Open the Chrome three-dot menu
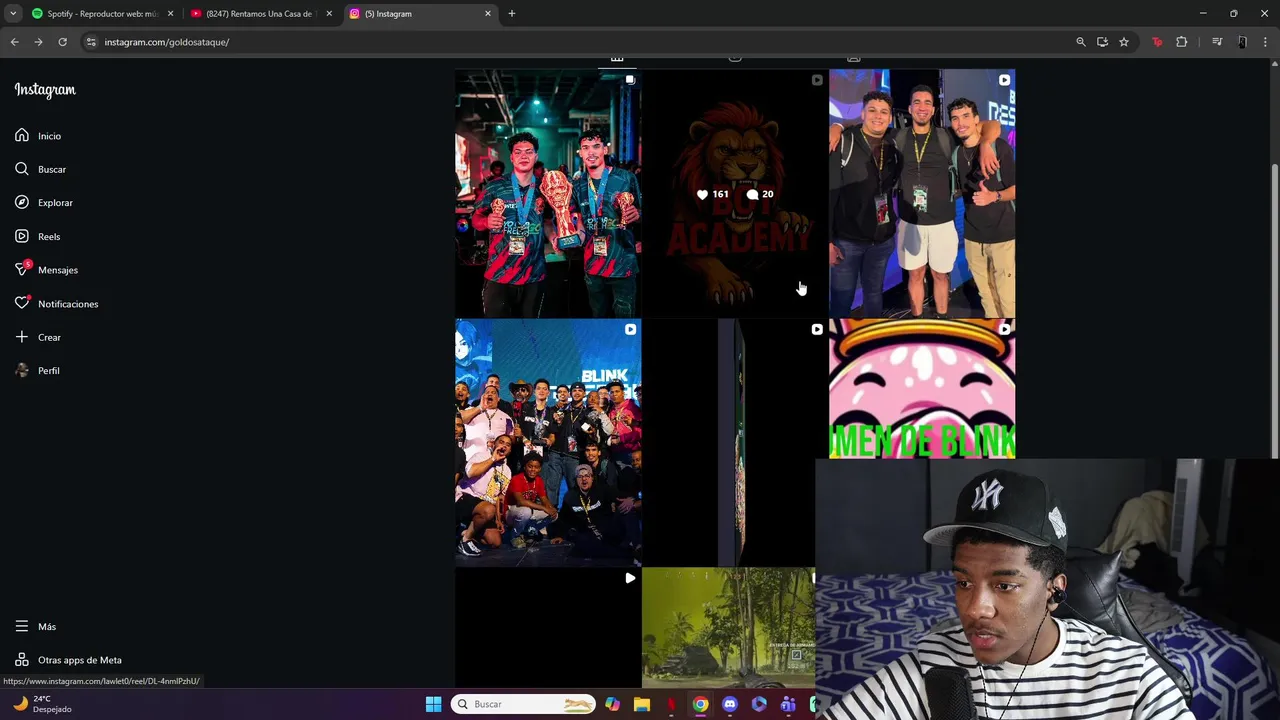1280x720 pixels. [x=1266, y=42]
